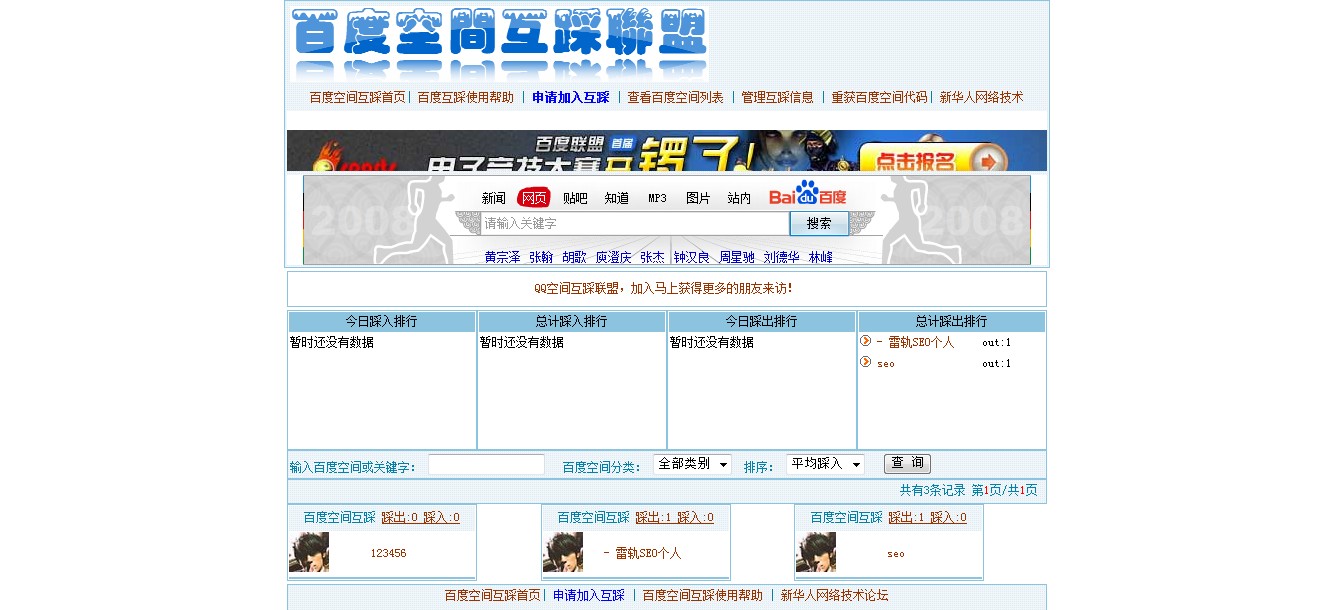Open the 平均踩入 sort order dropdown
Viewport: 1337px width, 610px height.
coord(825,464)
